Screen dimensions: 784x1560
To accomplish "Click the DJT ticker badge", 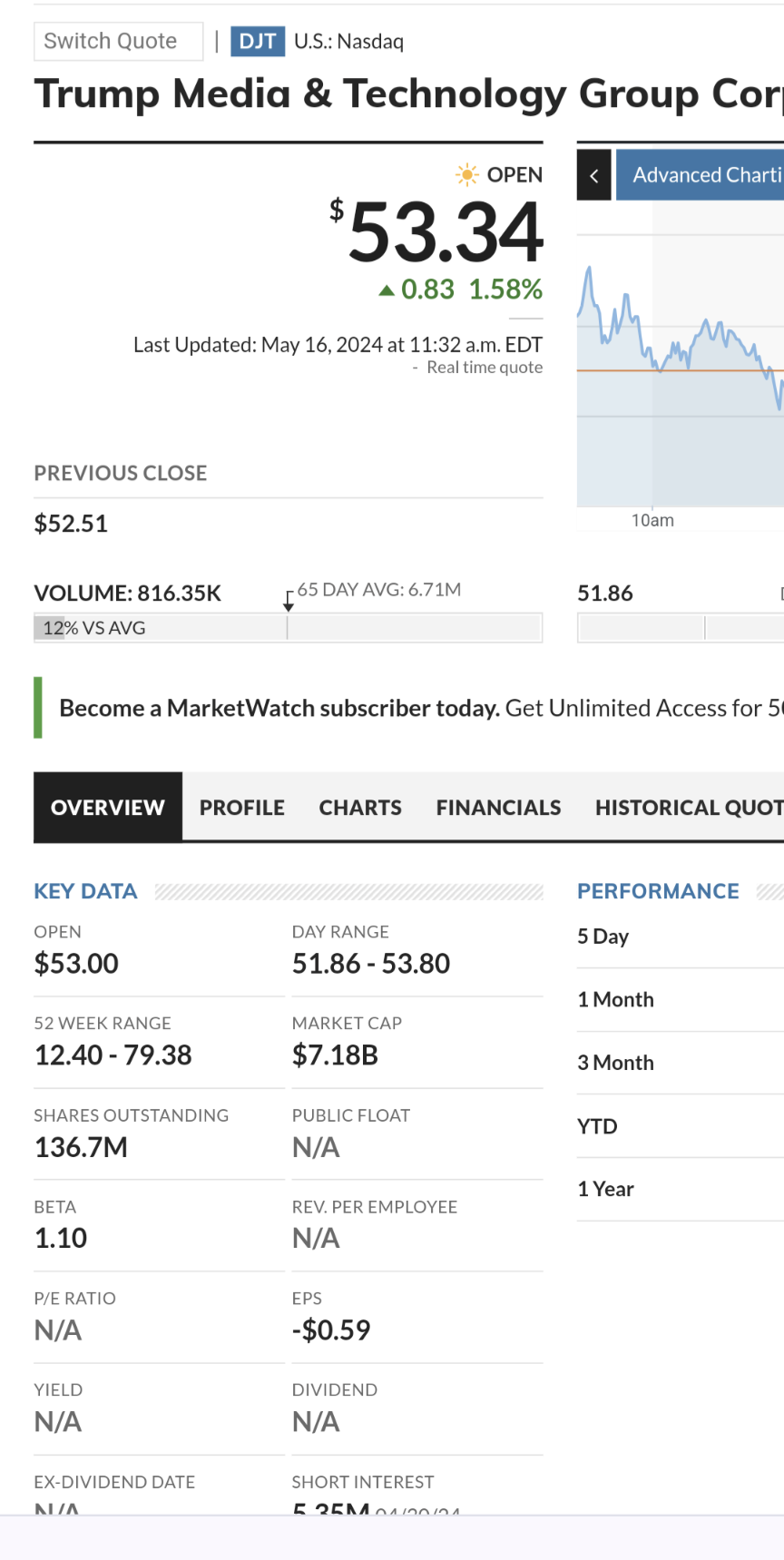I will tap(258, 41).
